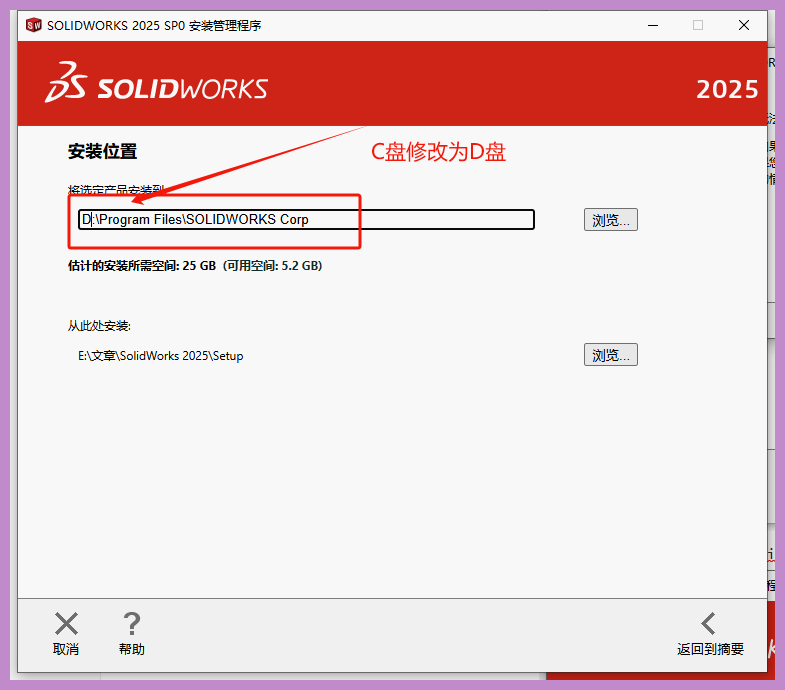Screen dimensions: 785x690
Task: Close the installation manager window
Action: pos(744,25)
